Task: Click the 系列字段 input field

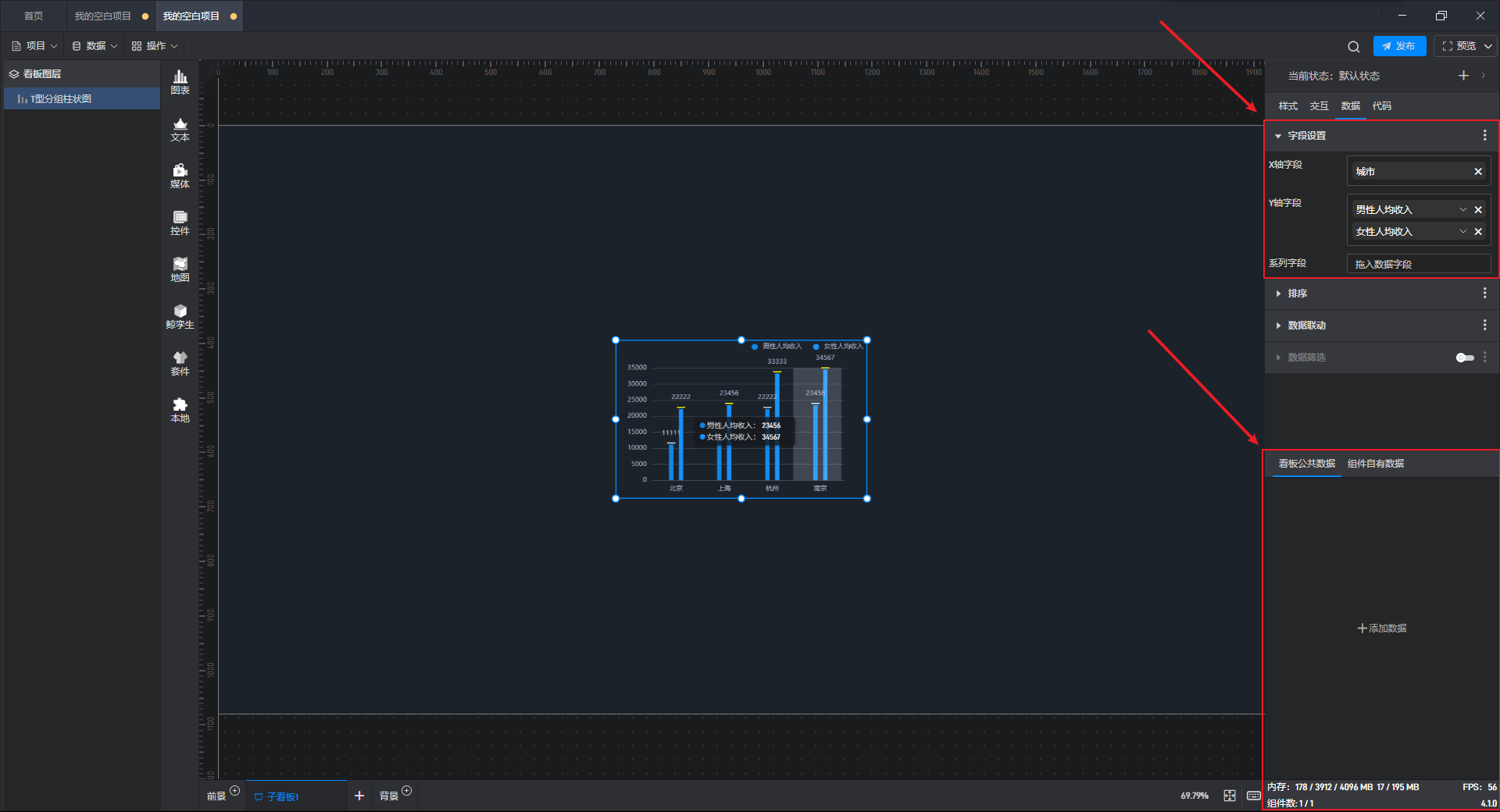Action: pos(1418,265)
